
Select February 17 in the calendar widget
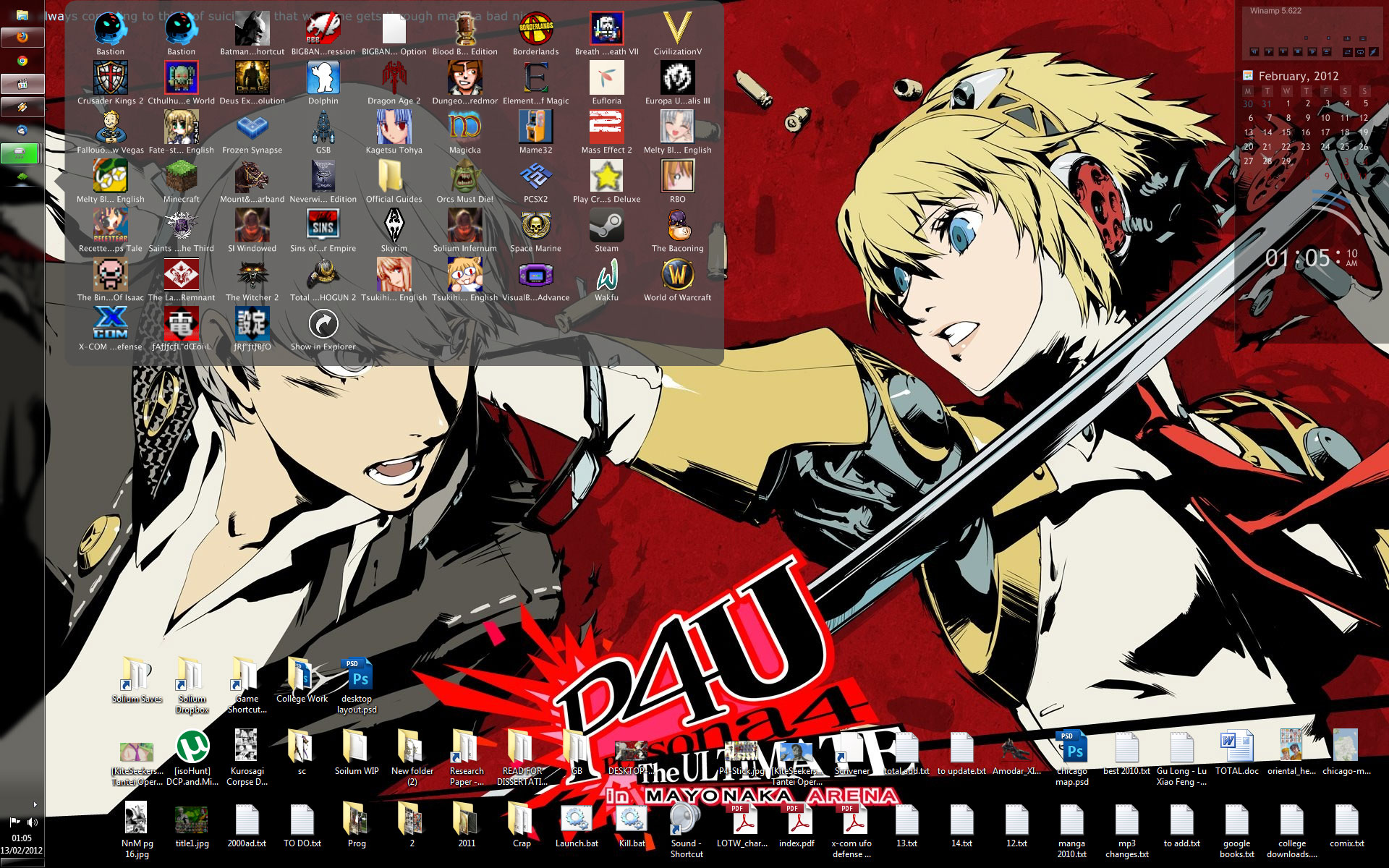coord(1325,132)
